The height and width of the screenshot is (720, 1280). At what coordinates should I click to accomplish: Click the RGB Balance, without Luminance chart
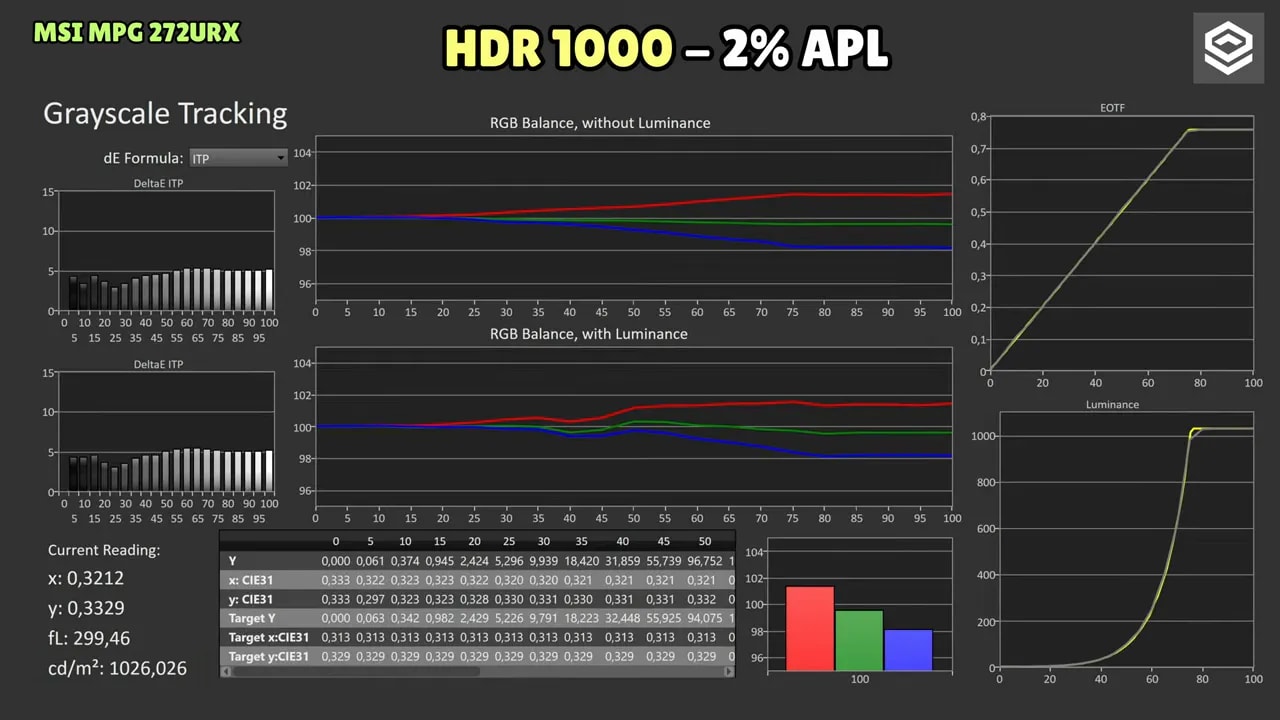tap(633, 218)
